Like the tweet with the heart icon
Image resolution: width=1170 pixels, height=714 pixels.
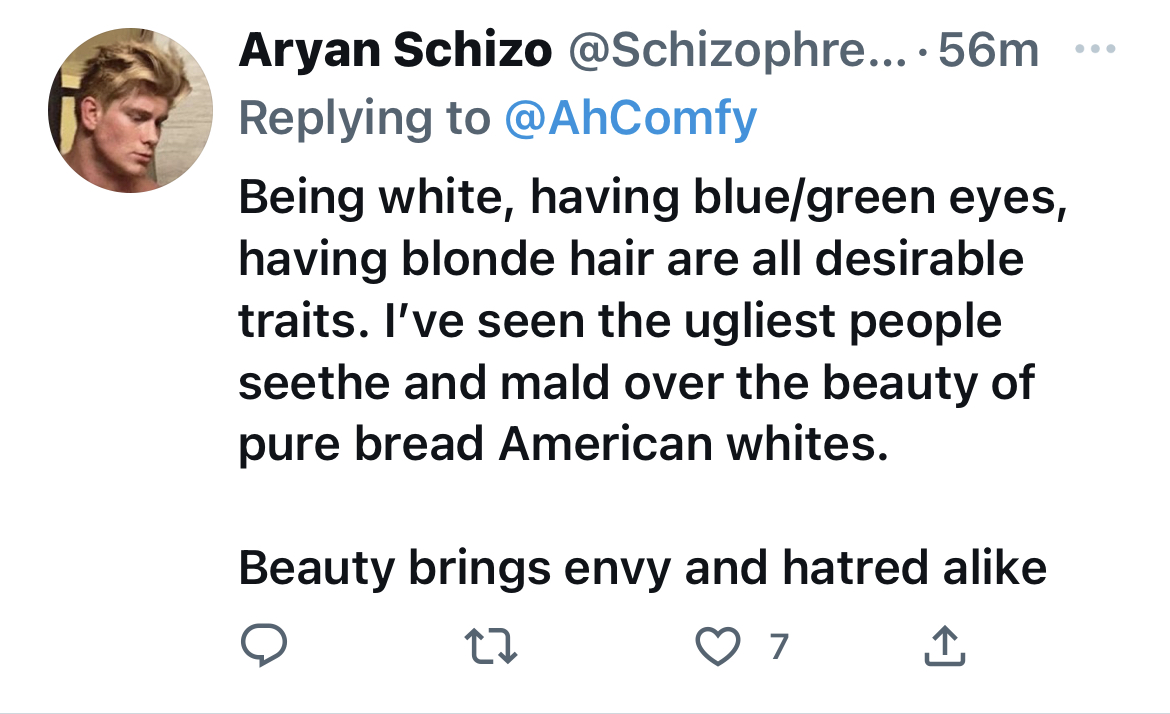[718, 646]
